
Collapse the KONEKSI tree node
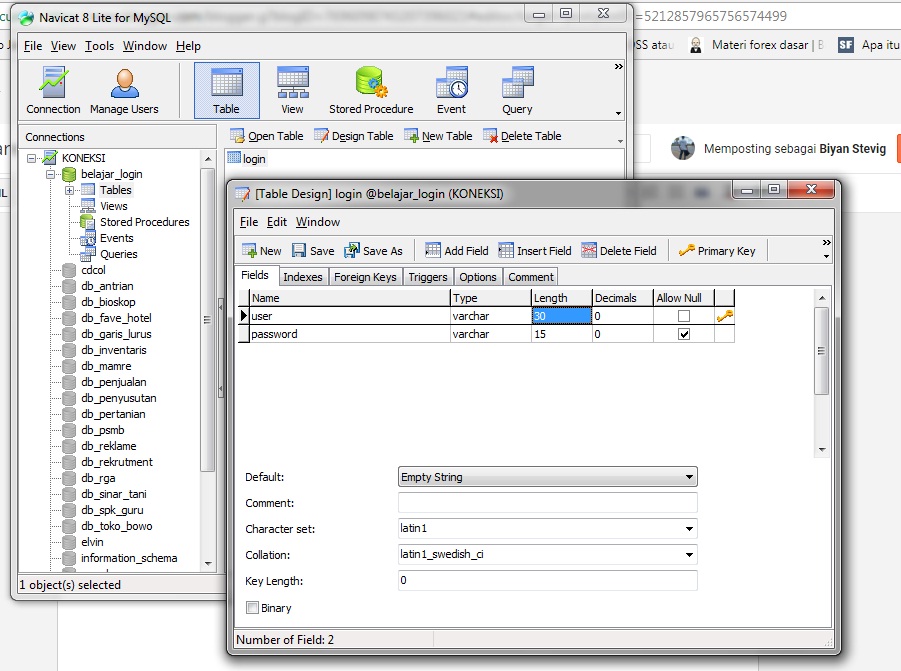click(32, 158)
